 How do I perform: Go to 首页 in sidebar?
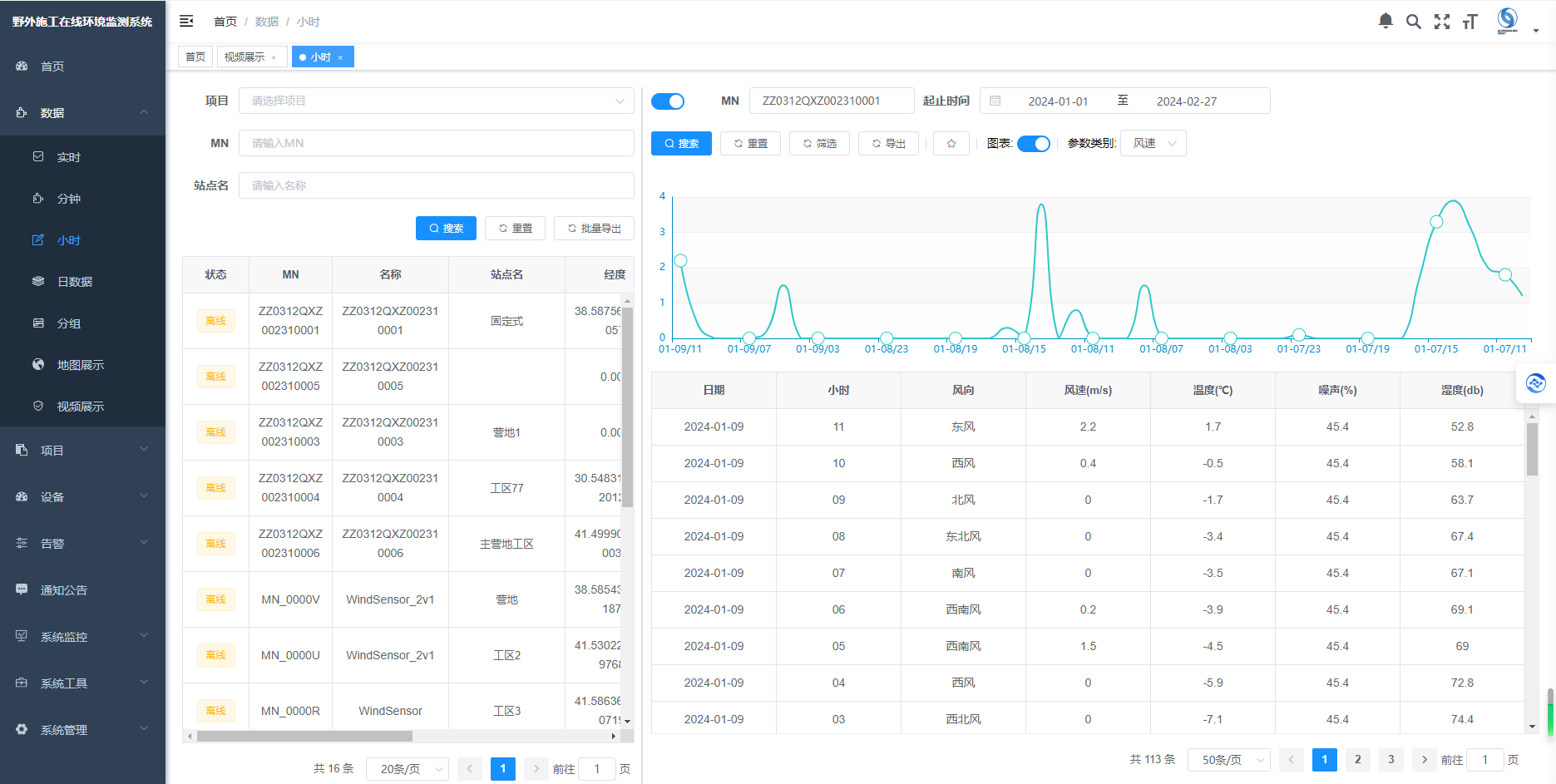(x=82, y=67)
